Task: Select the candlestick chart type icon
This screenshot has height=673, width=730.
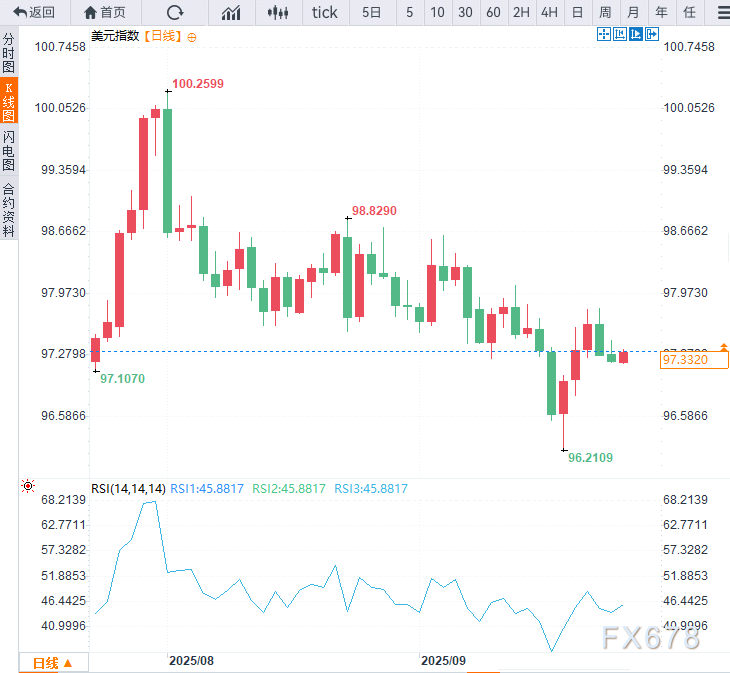Action: pos(278,12)
